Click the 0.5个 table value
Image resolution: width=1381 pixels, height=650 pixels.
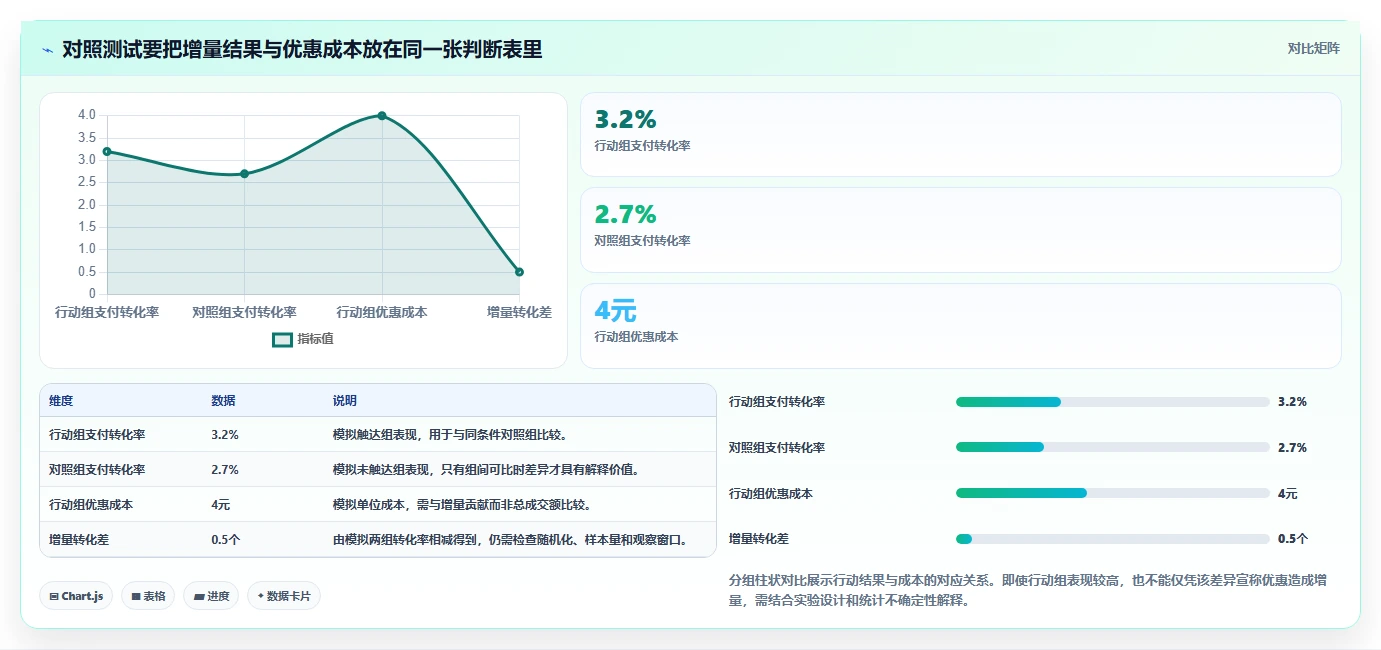coord(226,540)
